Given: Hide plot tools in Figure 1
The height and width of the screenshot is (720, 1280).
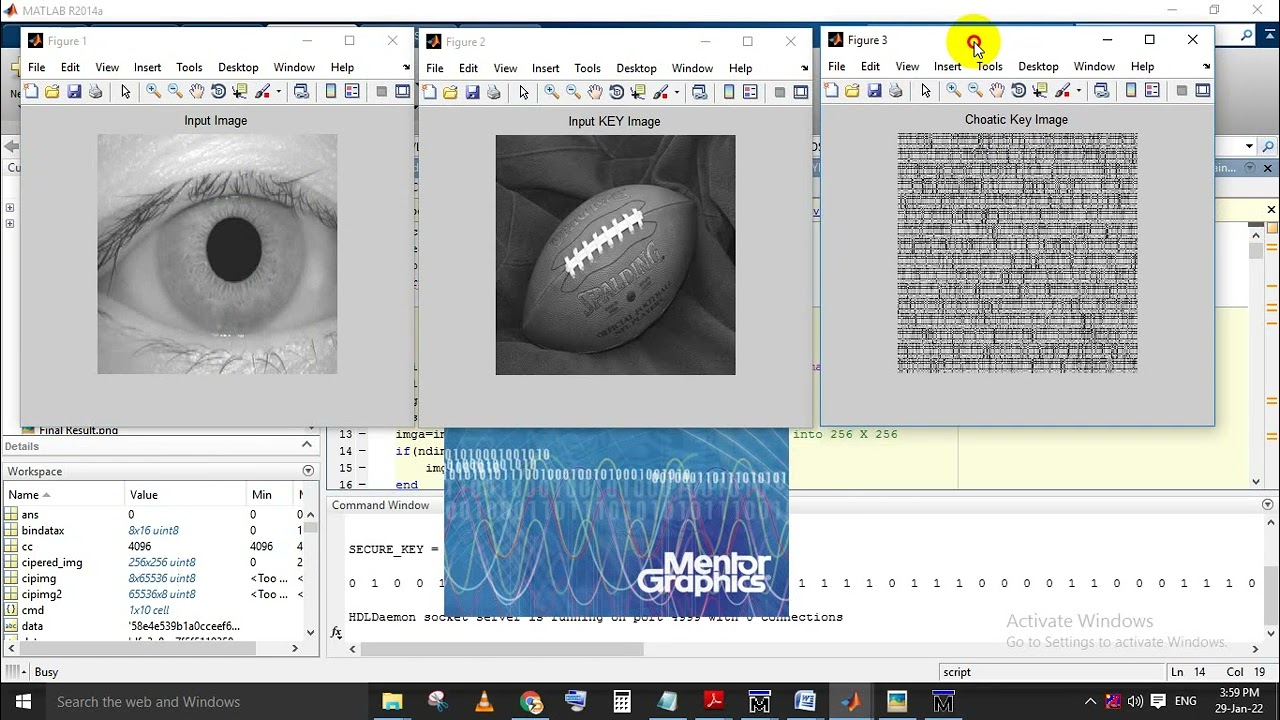Looking at the screenshot, I should pos(381,91).
